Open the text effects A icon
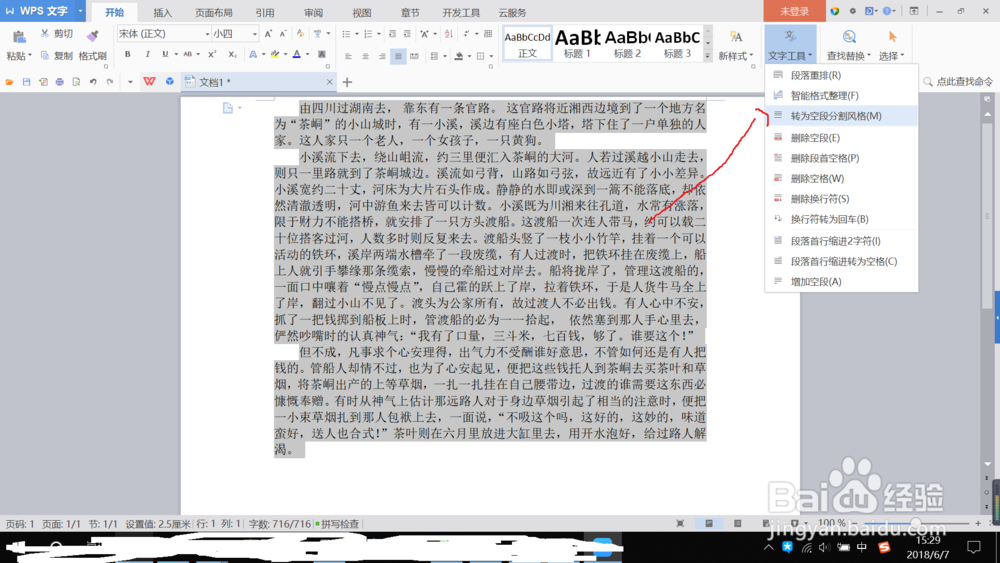The height and width of the screenshot is (563, 1000). (x=253, y=55)
